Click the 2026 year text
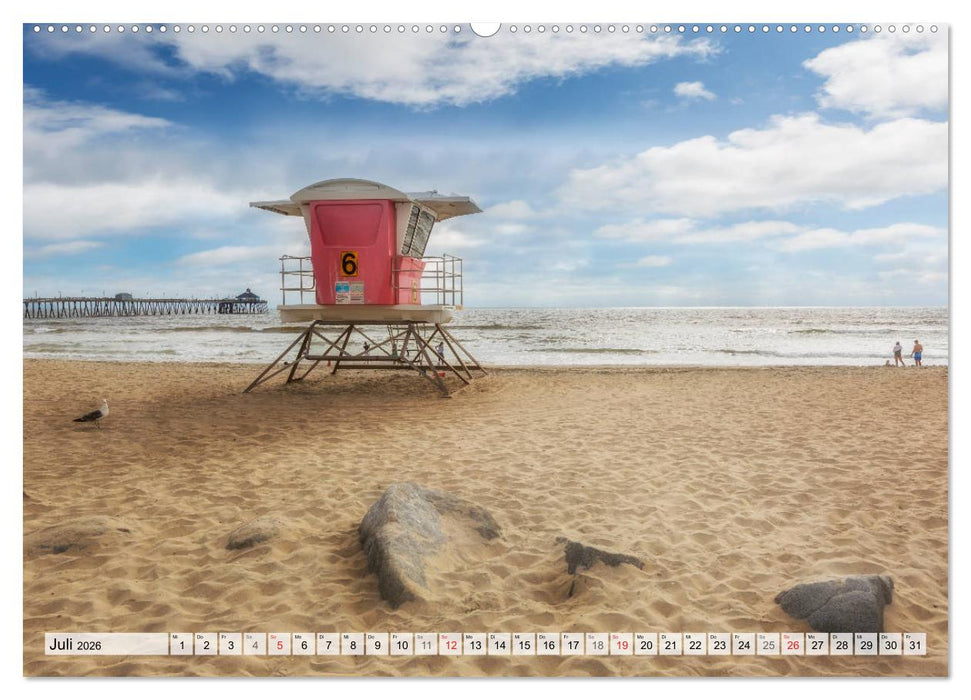Viewport: 971px width, 700px height. click(88, 646)
